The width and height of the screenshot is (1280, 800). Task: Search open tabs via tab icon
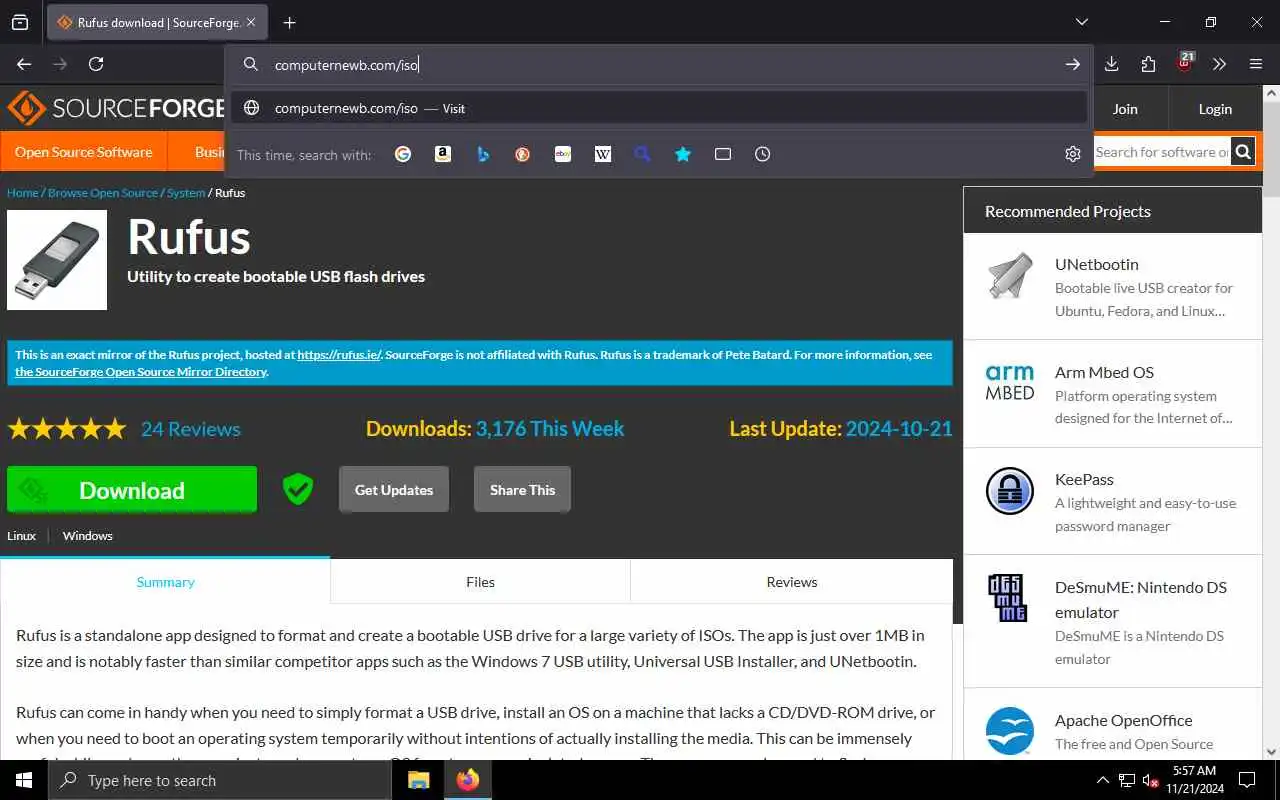[x=723, y=154]
